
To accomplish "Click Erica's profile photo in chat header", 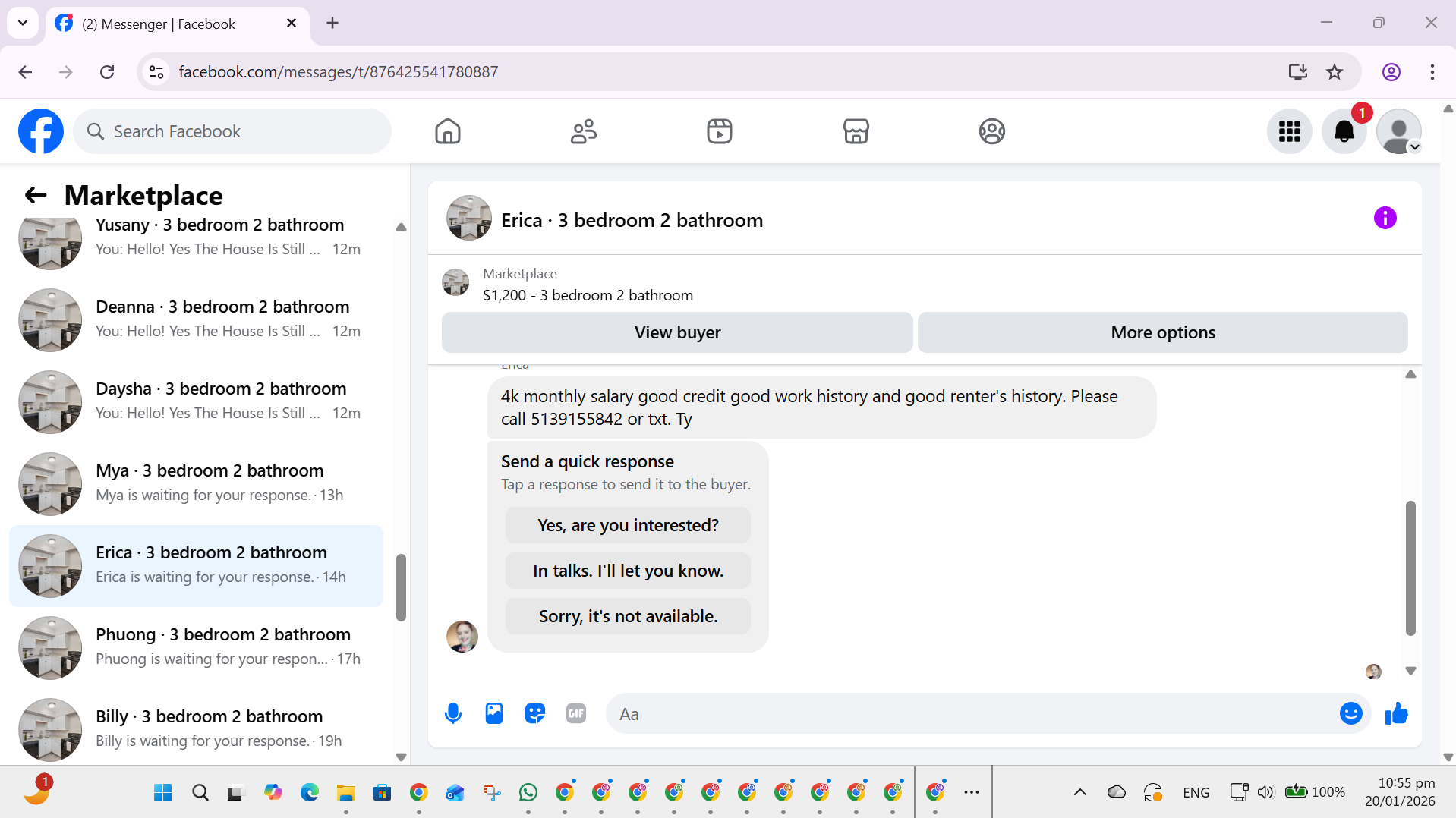I will click(x=469, y=219).
